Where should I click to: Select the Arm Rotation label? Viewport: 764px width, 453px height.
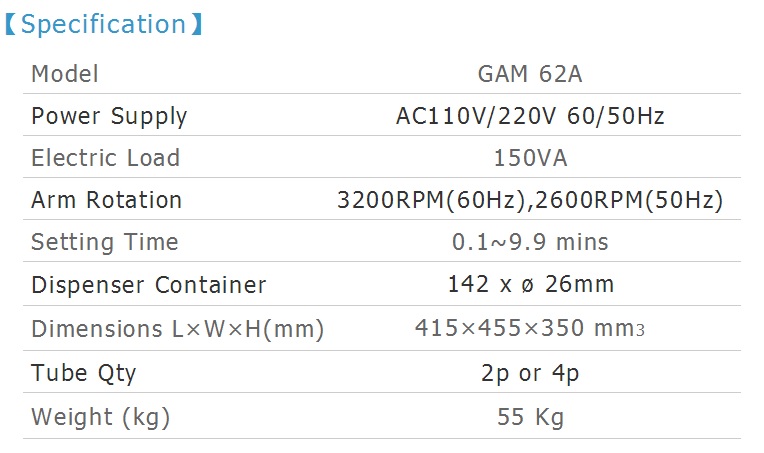click(107, 200)
